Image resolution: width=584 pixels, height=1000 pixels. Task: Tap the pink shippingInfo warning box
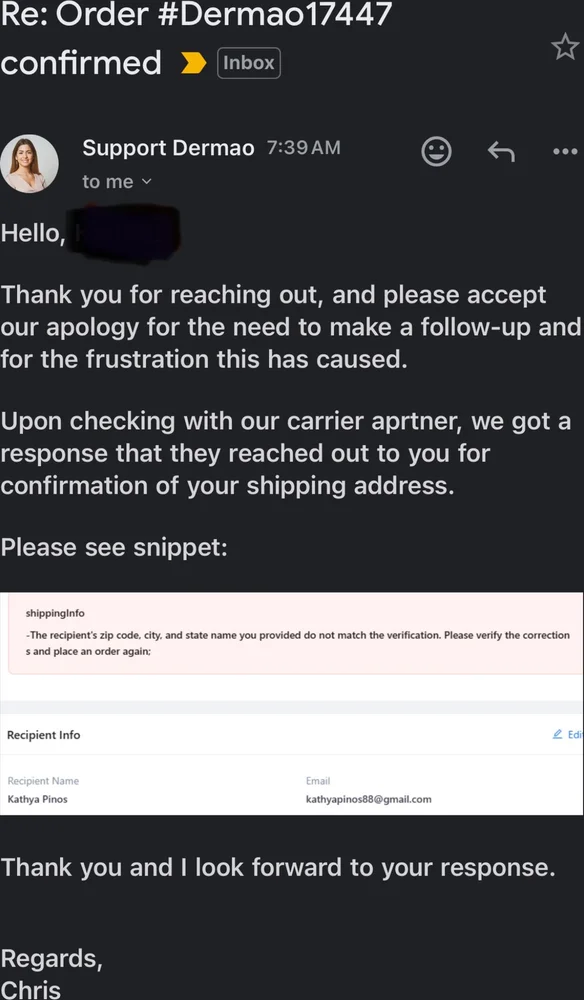295,633
